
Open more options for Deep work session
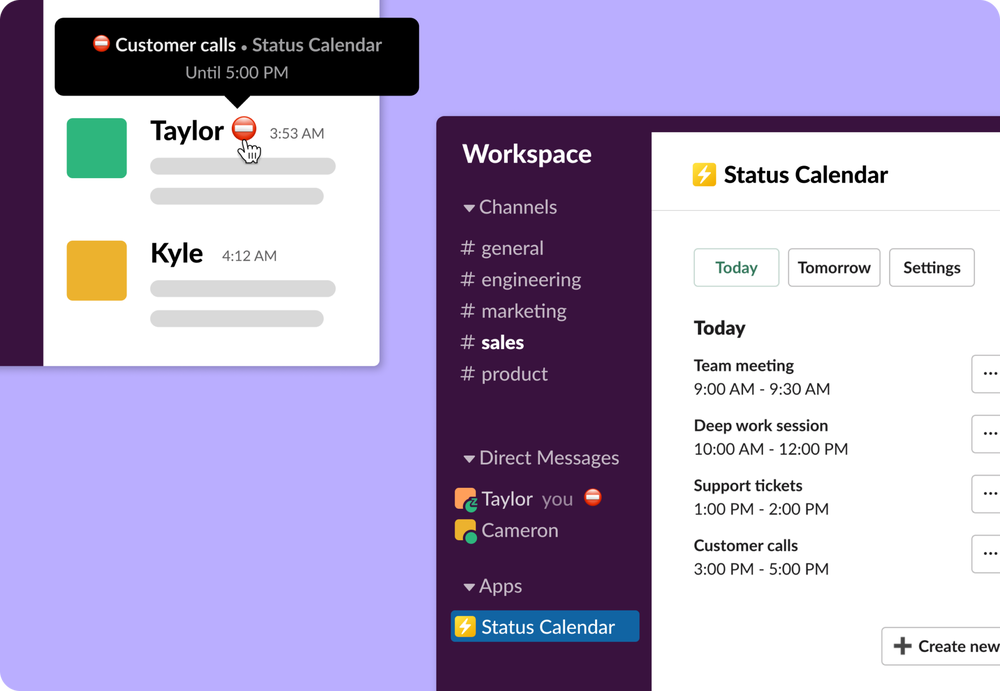point(988,434)
